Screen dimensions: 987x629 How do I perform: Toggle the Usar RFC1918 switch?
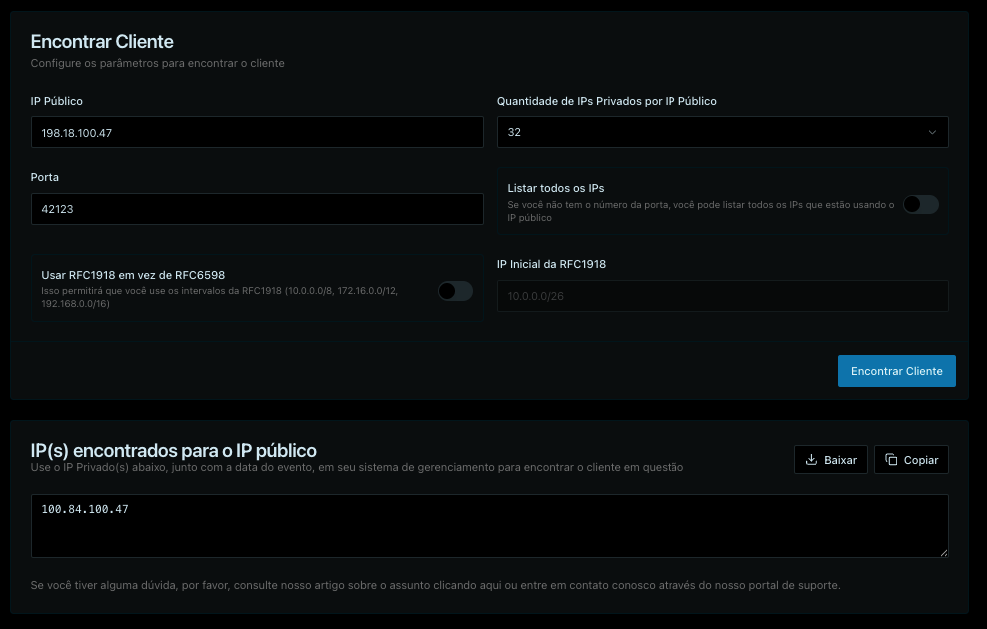point(455,291)
